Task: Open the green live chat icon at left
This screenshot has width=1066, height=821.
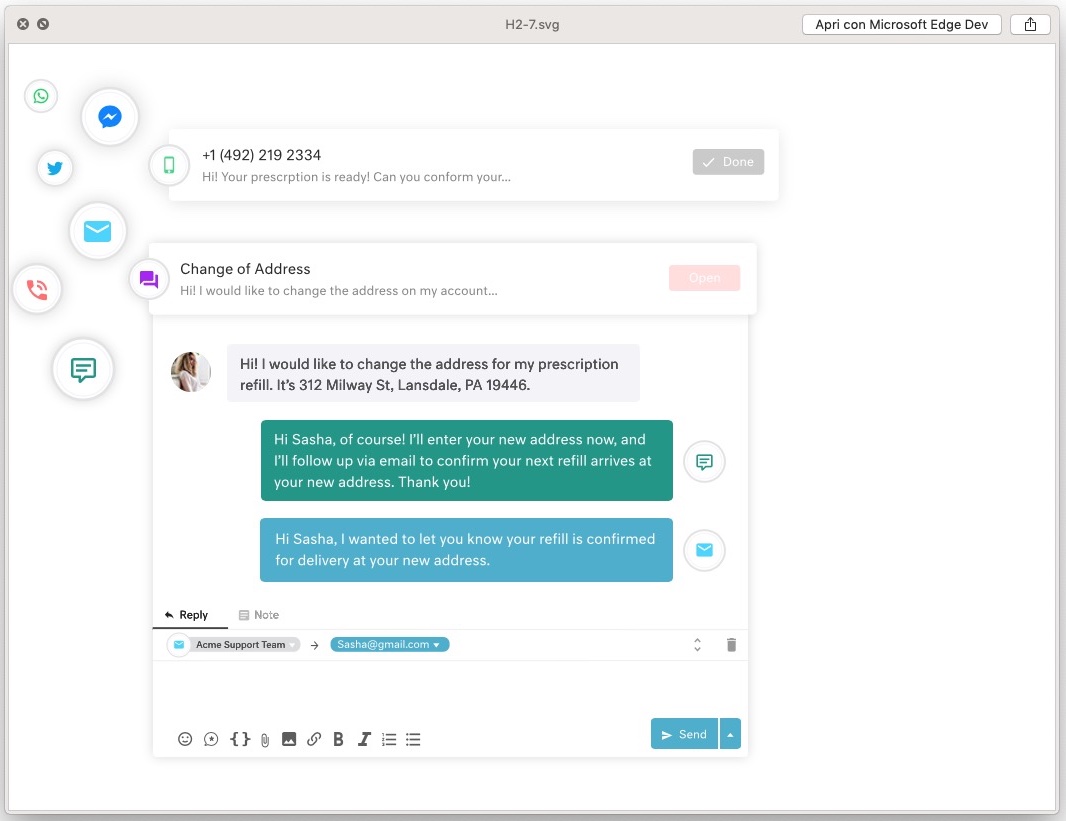Action: [83, 370]
